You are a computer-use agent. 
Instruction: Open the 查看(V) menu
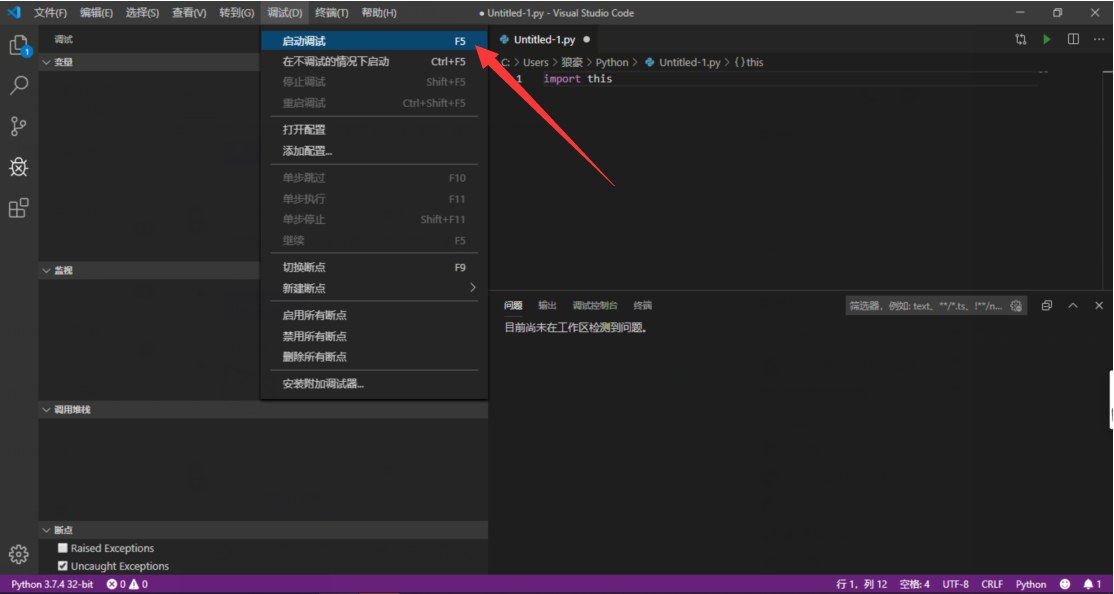click(x=189, y=13)
